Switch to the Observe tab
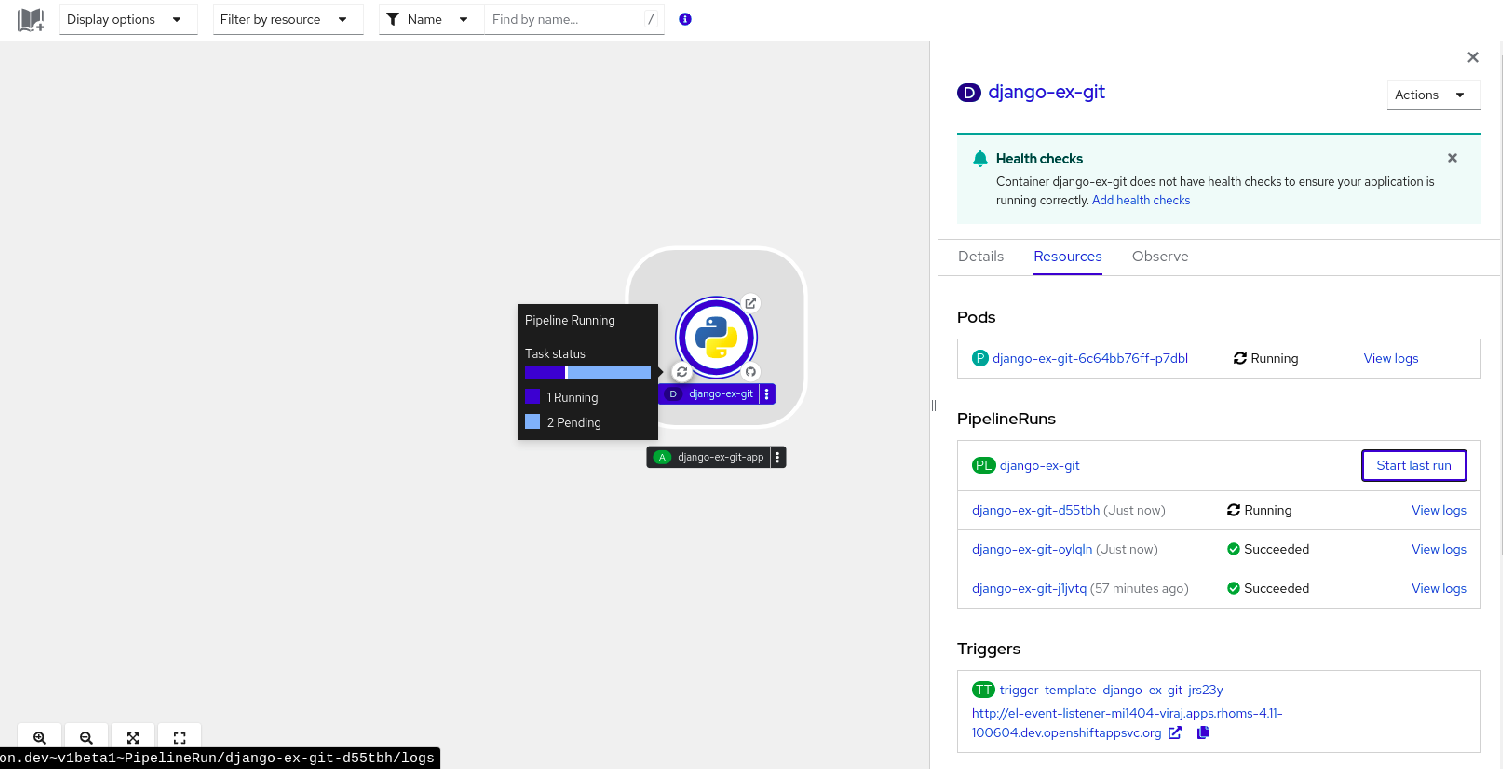This screenshot has width=1503, height=769. pos(1160,256)
